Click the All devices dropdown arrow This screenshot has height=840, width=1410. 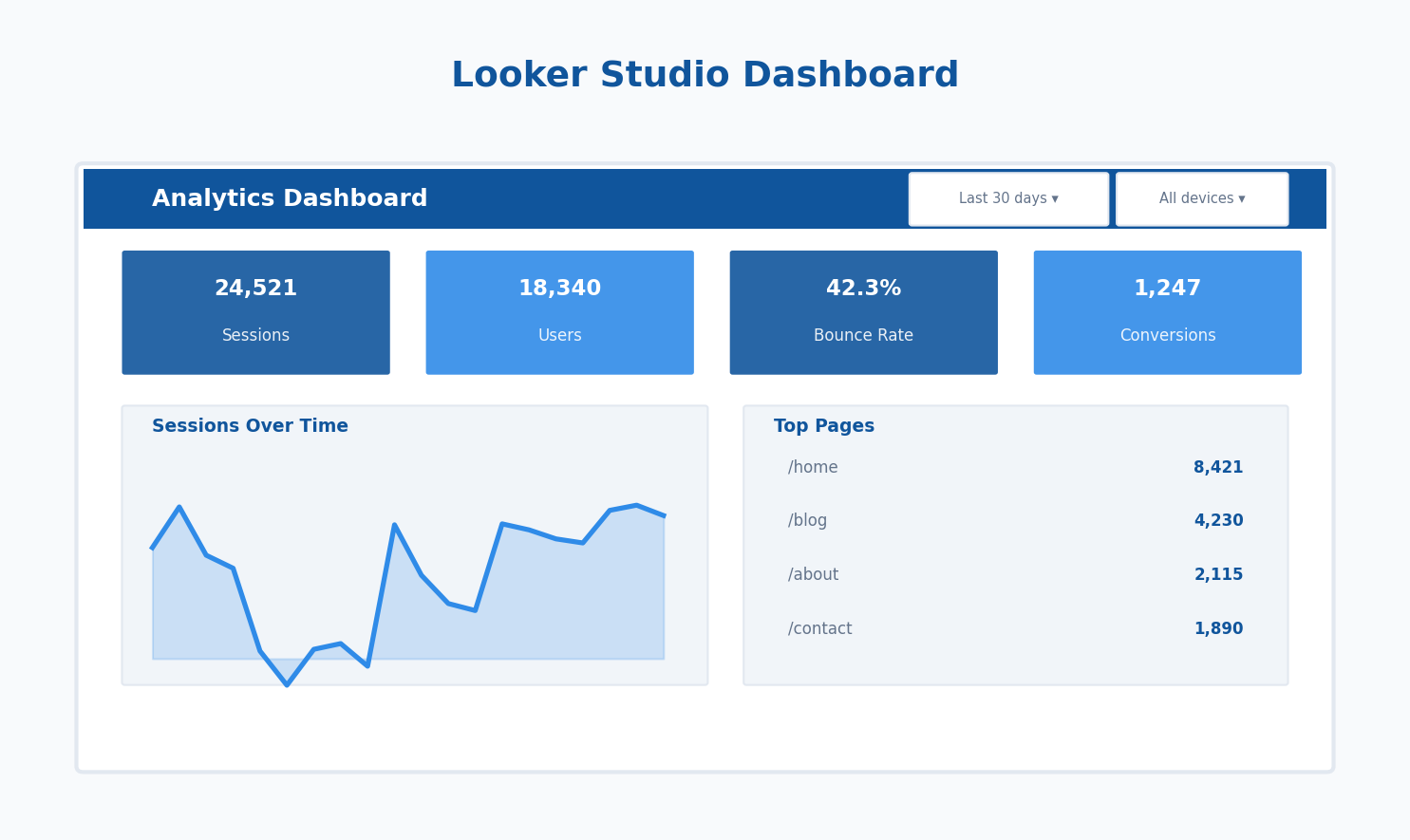tap(1243, 198)
